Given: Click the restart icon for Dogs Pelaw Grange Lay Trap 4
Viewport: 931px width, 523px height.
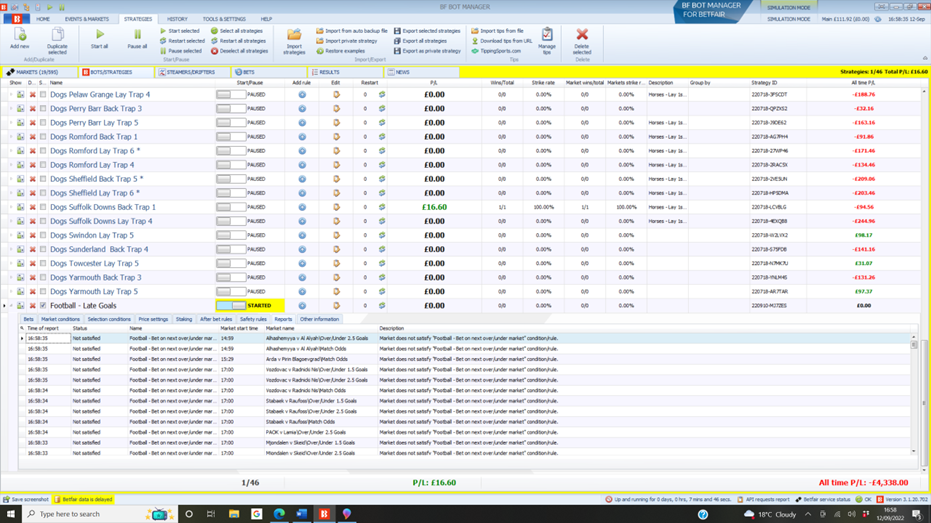Looking at the screenshot, I should [x=382, y=94].
